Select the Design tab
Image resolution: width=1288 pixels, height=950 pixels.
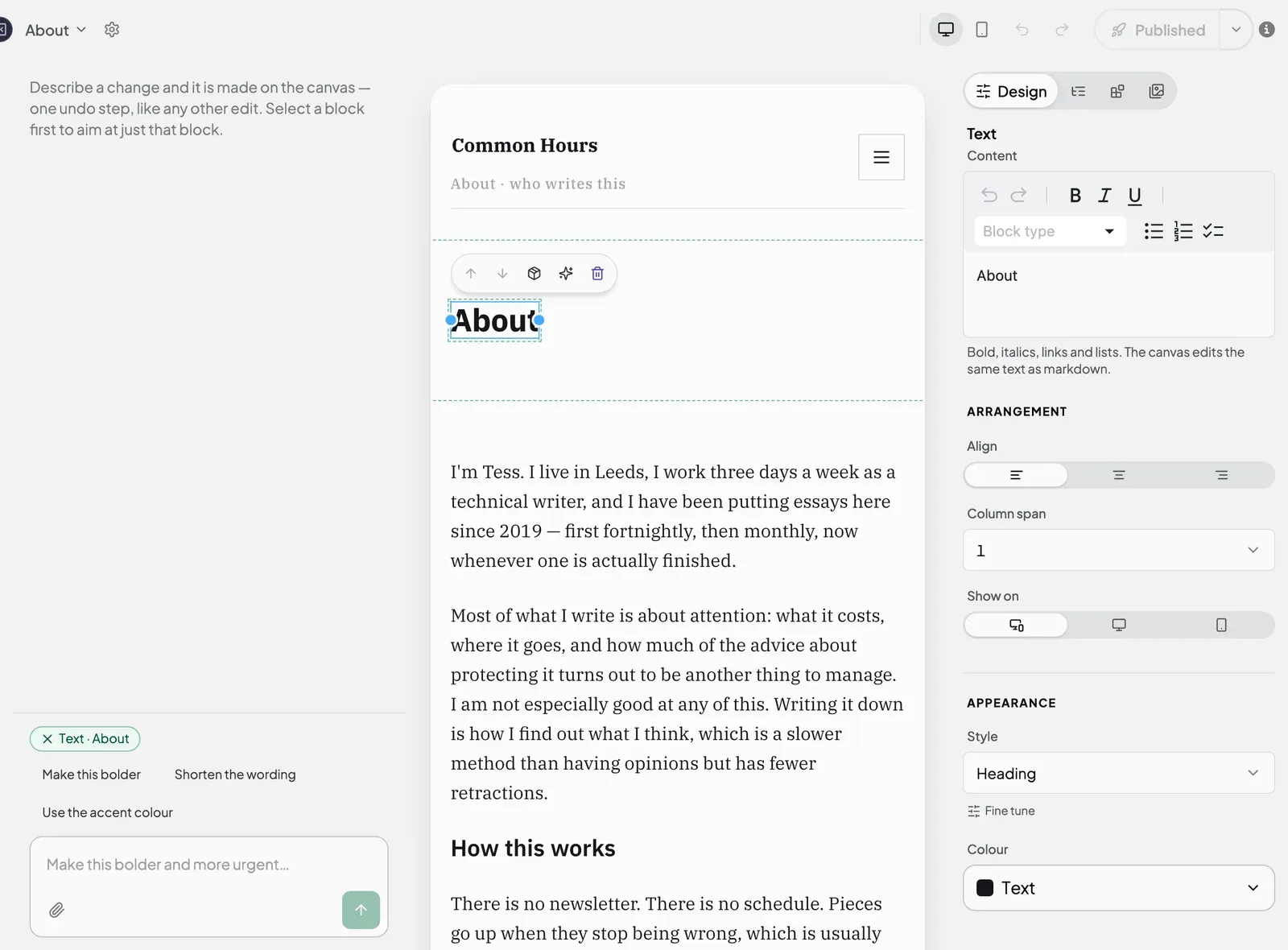tap(1011, 91)
